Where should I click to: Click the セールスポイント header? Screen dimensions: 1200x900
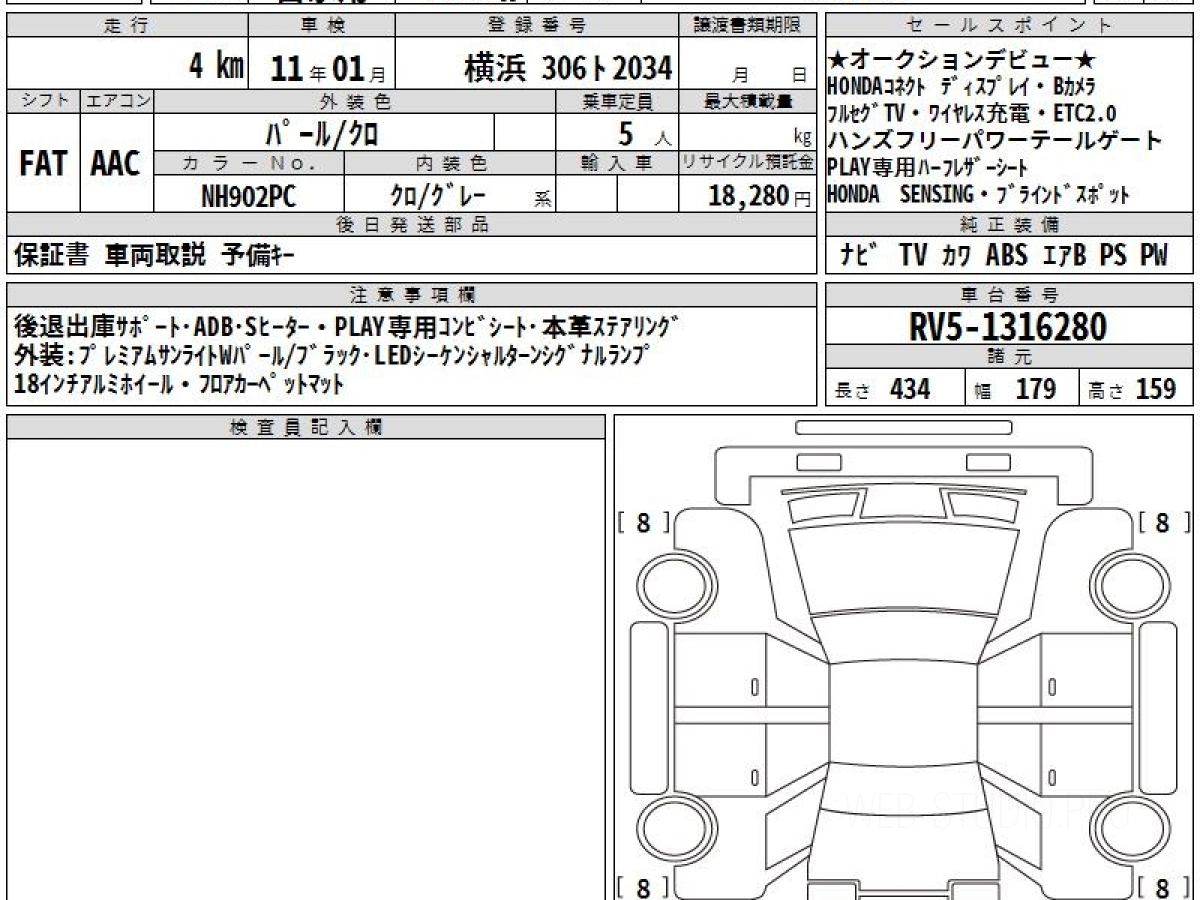click(1009, 26)
